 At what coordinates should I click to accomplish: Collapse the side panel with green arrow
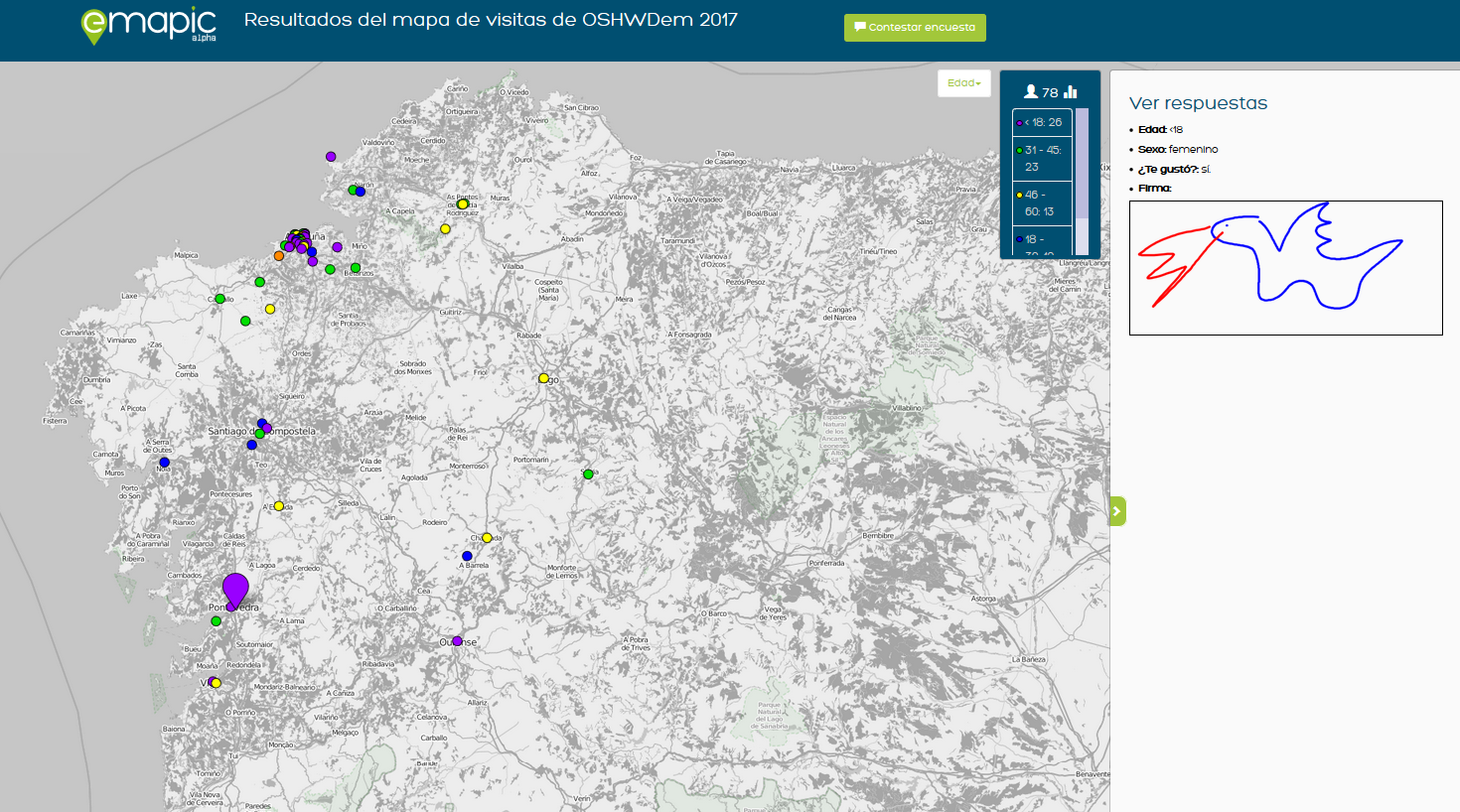1117,511
